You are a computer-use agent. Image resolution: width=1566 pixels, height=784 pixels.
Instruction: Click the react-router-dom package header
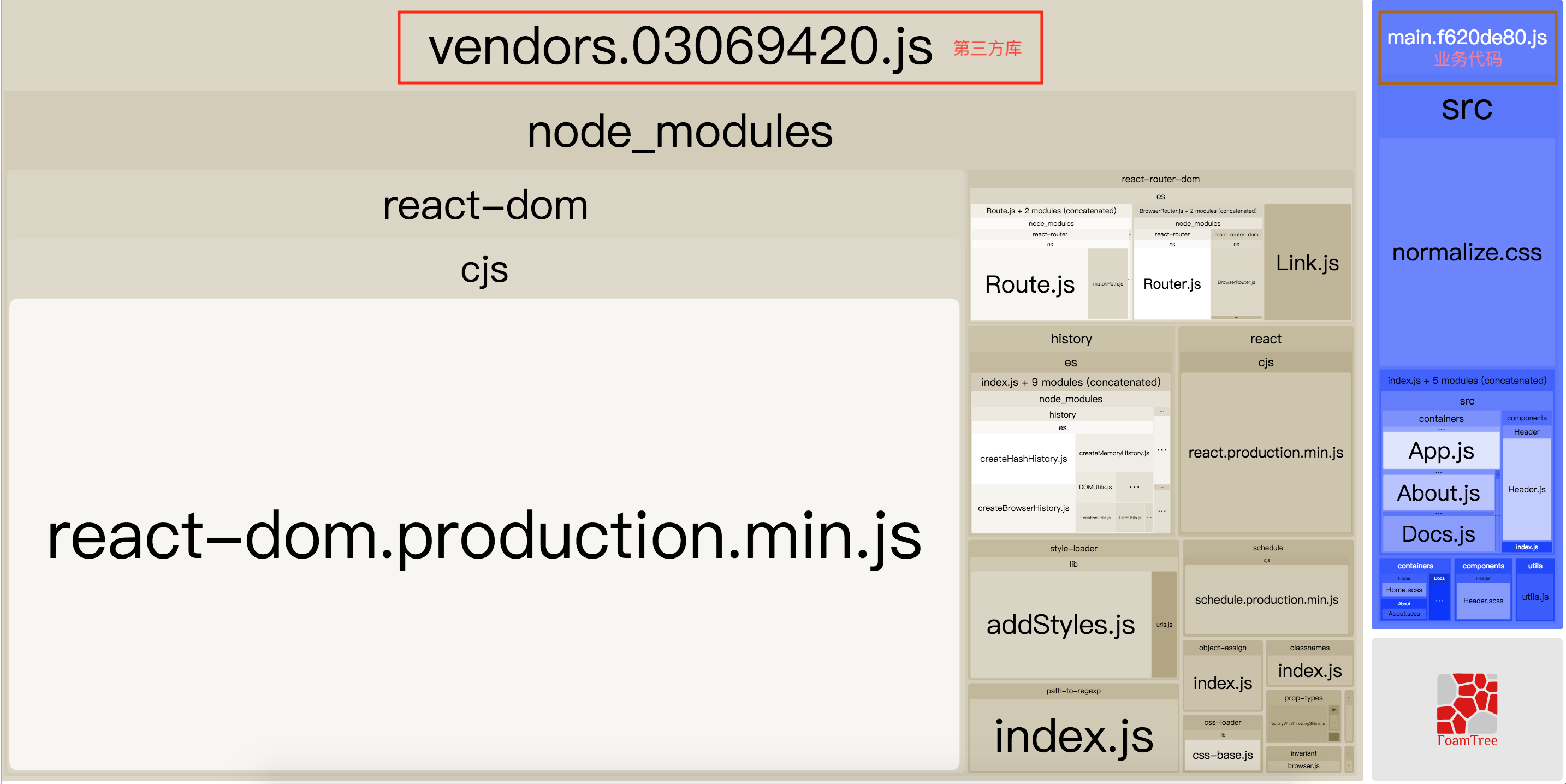tap(1160, 179)
